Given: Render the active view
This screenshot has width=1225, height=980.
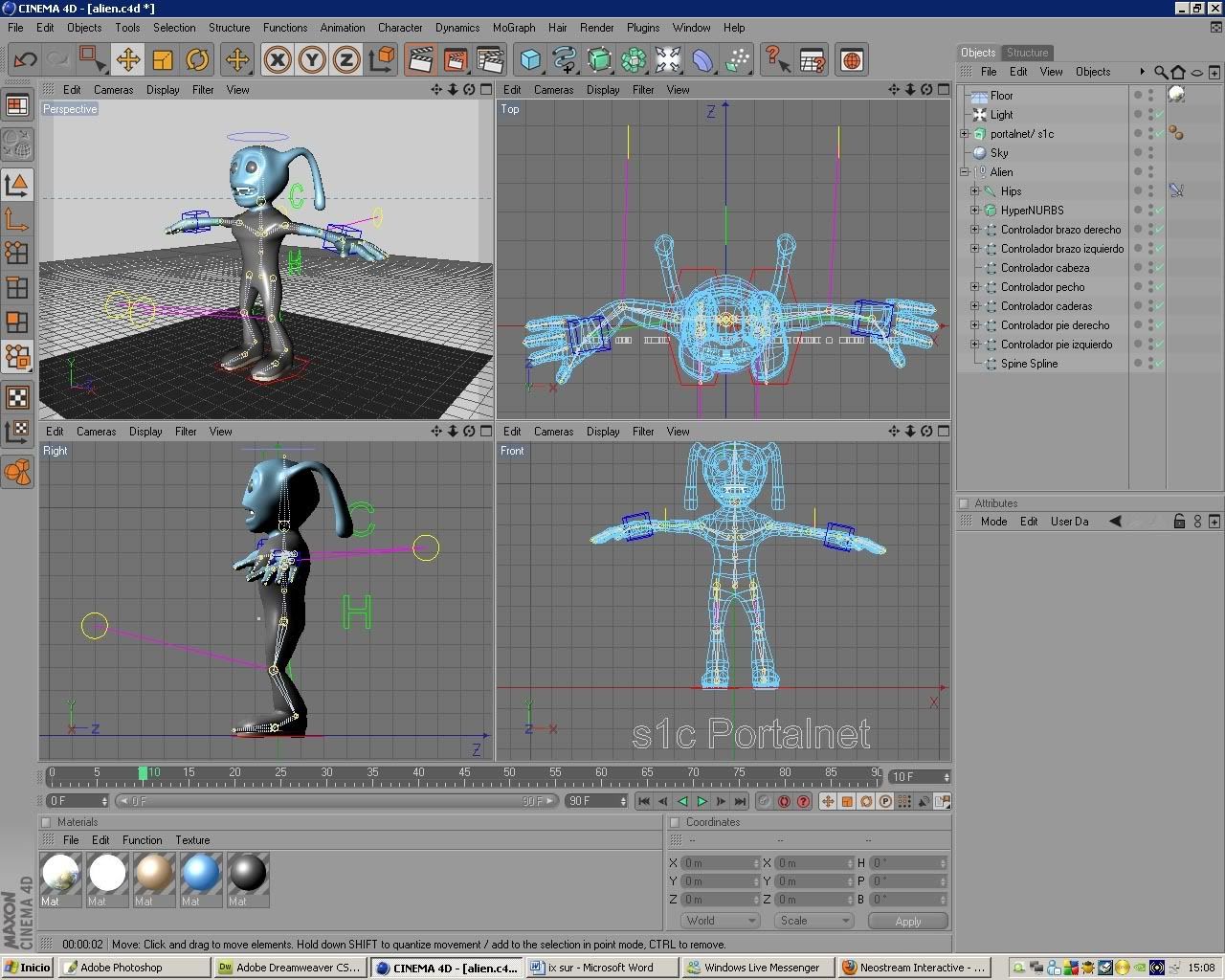Looking at the screenshot, I should pos(420,60).
